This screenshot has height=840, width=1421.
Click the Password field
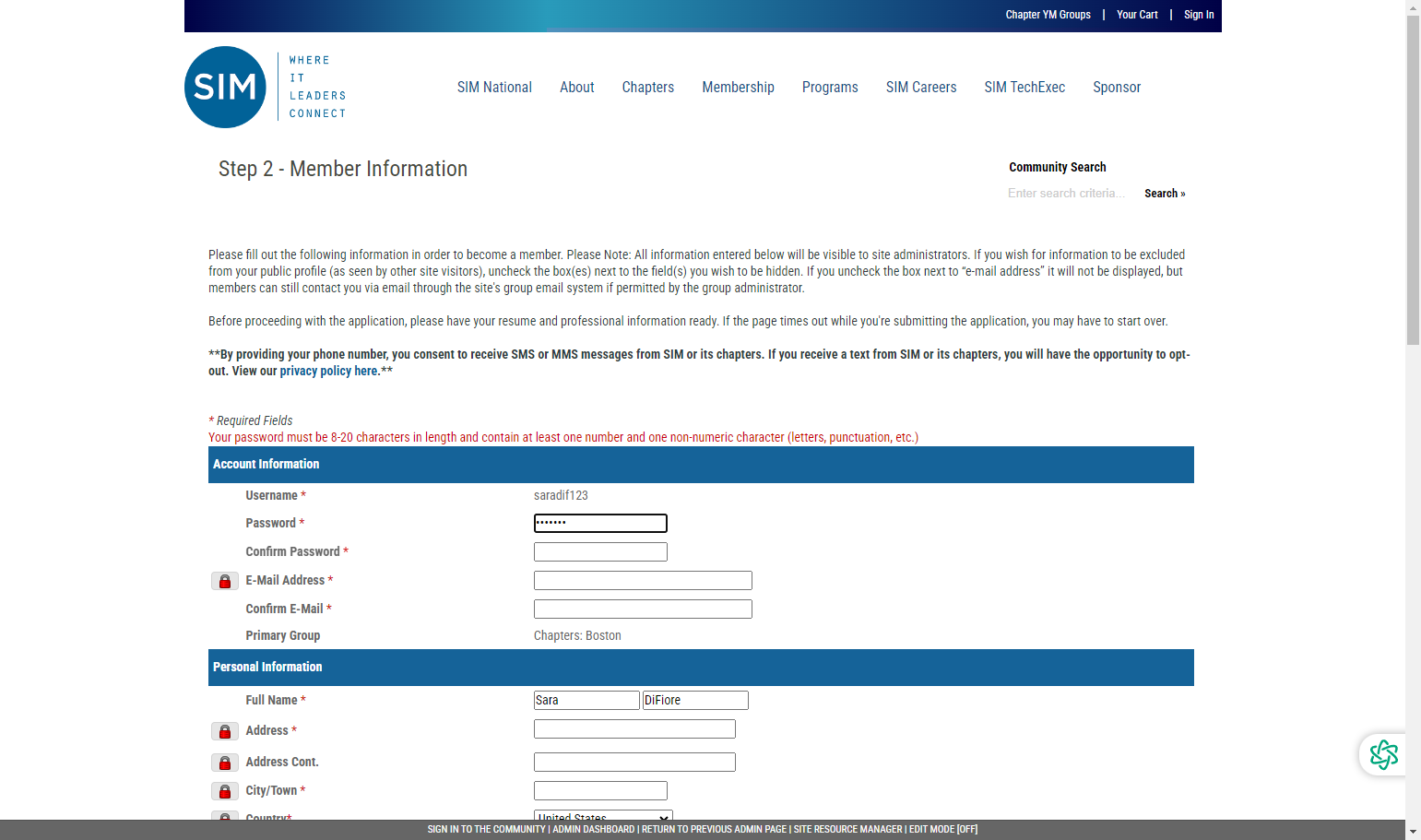[x=600, y=524]
